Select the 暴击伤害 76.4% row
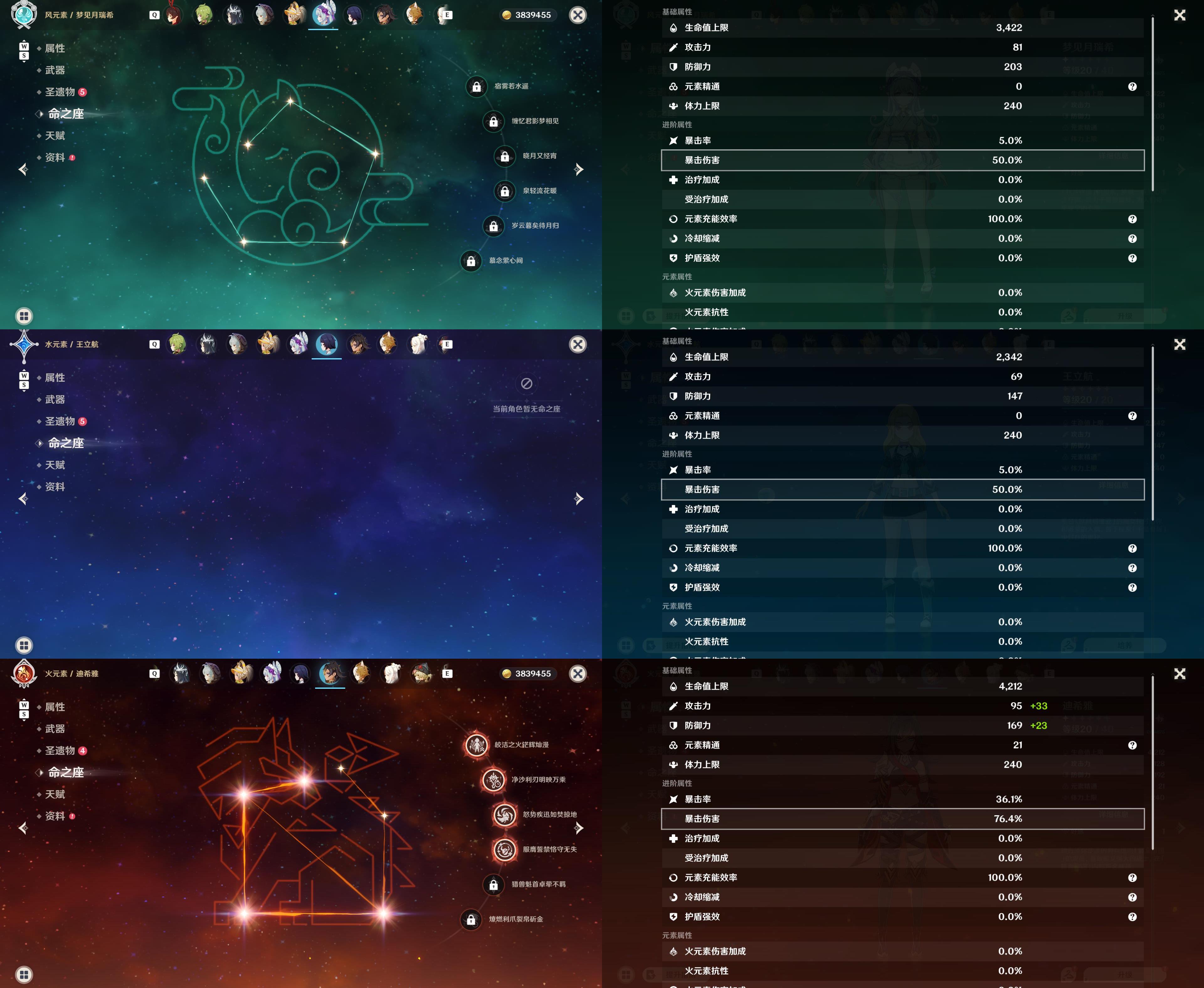 902,819
